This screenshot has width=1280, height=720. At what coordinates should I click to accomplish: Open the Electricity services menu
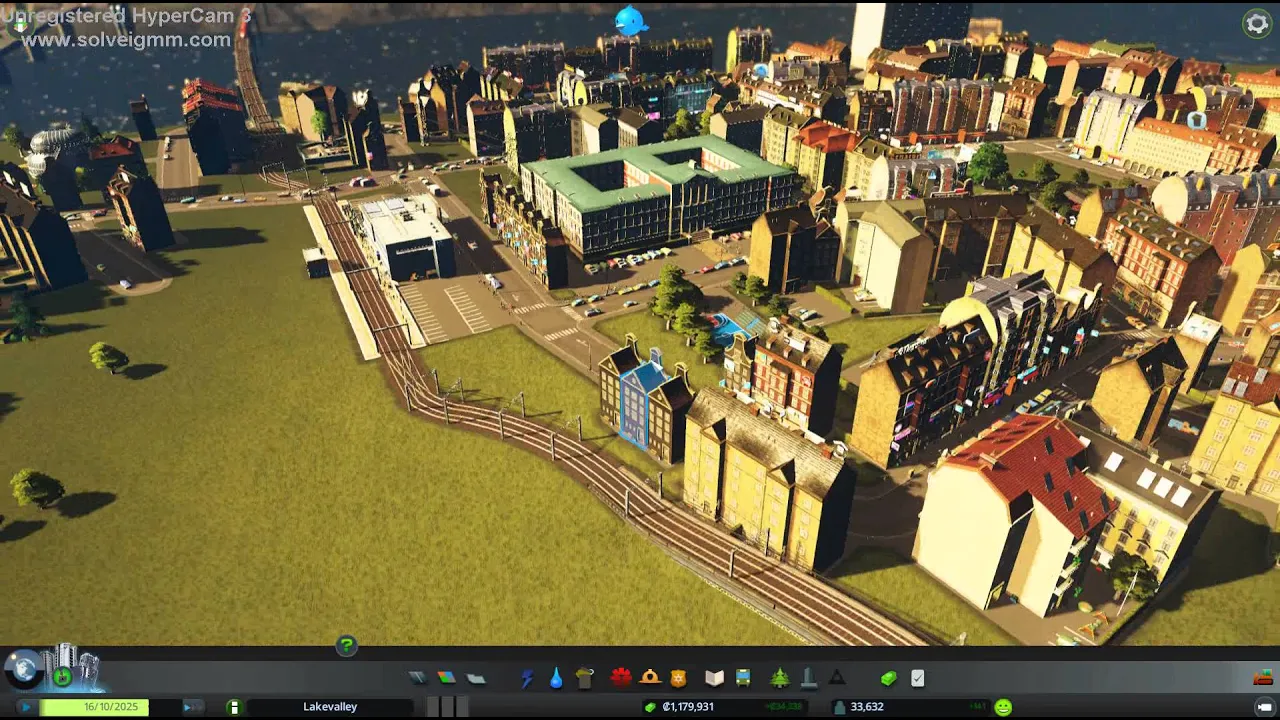click(527, 678)
